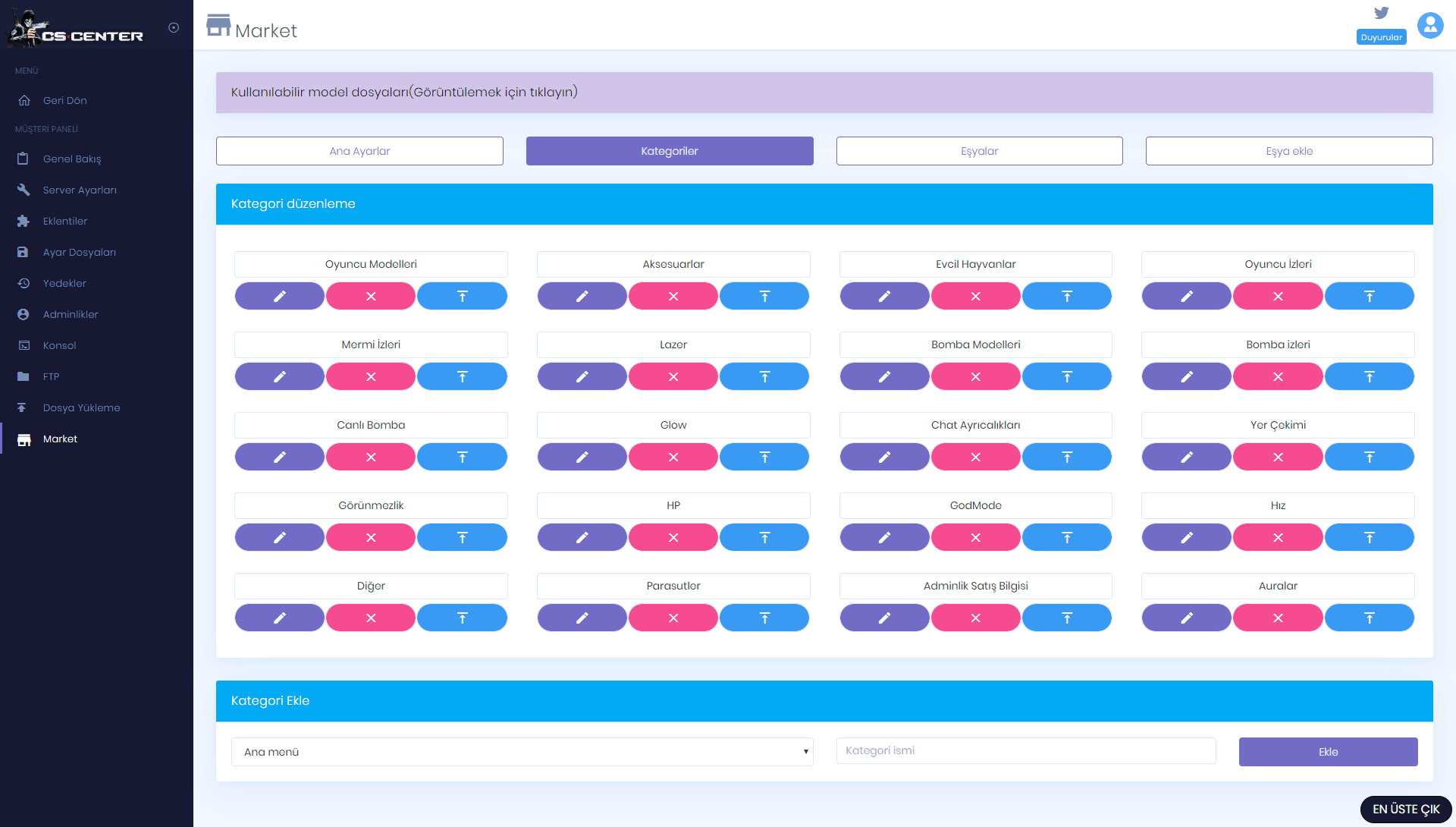Open Dosya Yükleme in sidebar

(x=96, y=407)
